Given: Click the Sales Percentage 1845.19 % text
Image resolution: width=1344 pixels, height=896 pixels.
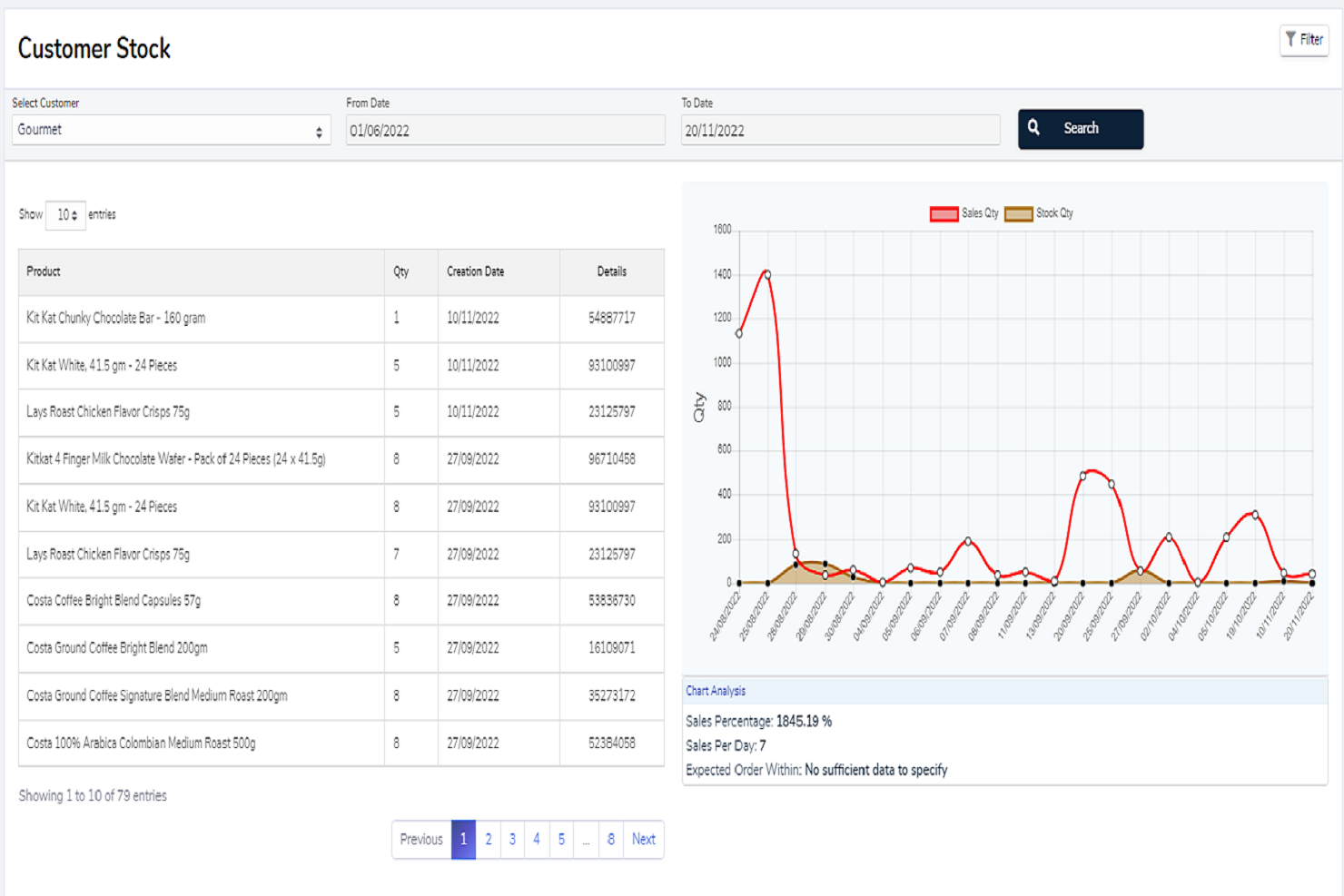Looking at the screenshot, I should click(x=759, y=722).
